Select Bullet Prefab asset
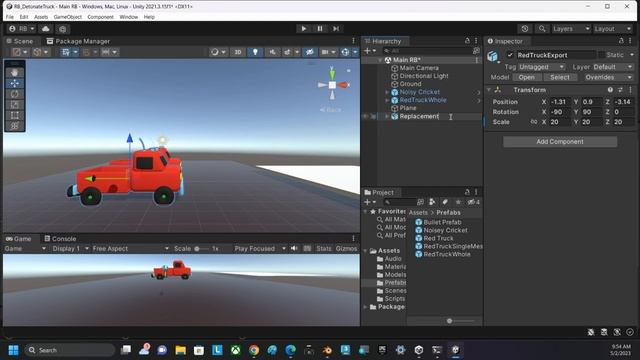This screenshot has height=360, width=640. point(442,222)
